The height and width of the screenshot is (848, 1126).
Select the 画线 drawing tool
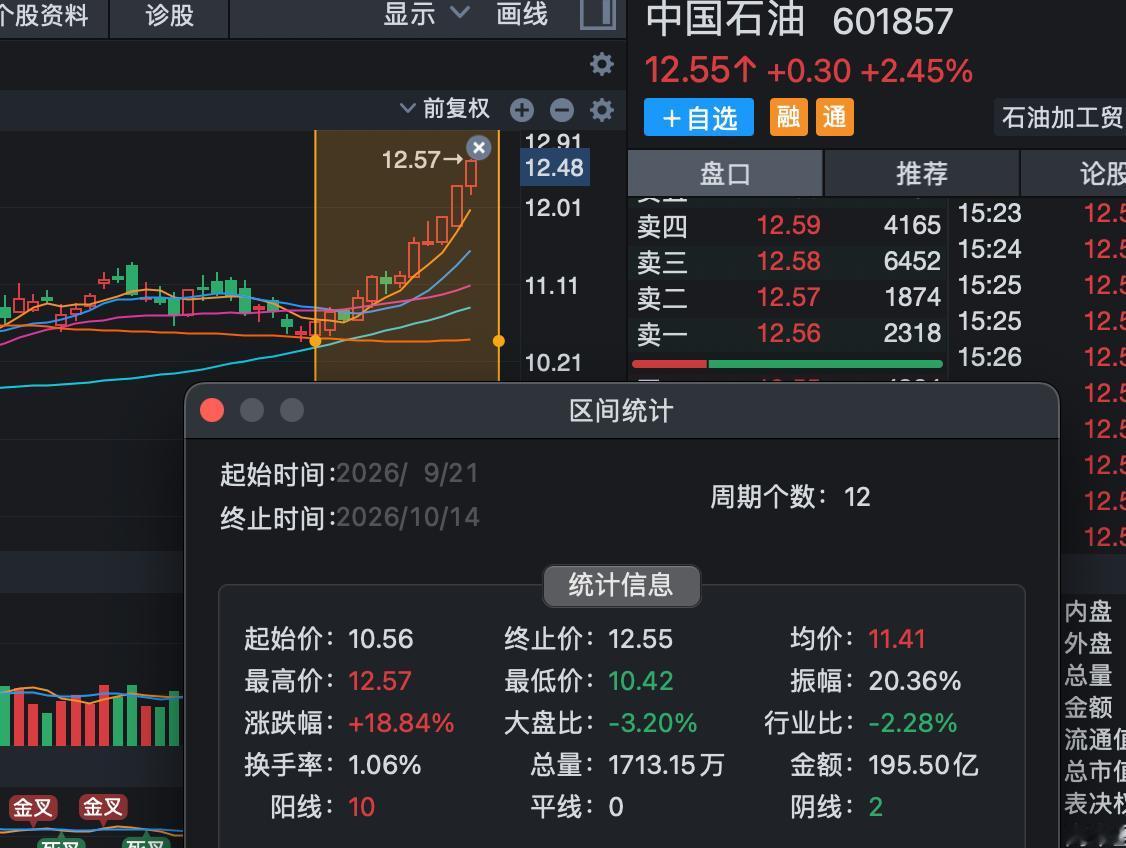(522, 14)
